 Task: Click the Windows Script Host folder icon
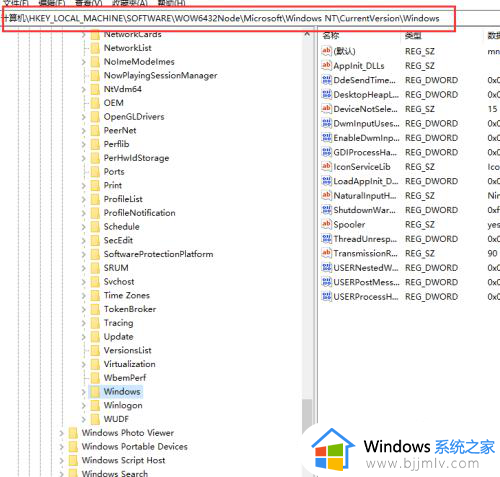pos(73,460)
